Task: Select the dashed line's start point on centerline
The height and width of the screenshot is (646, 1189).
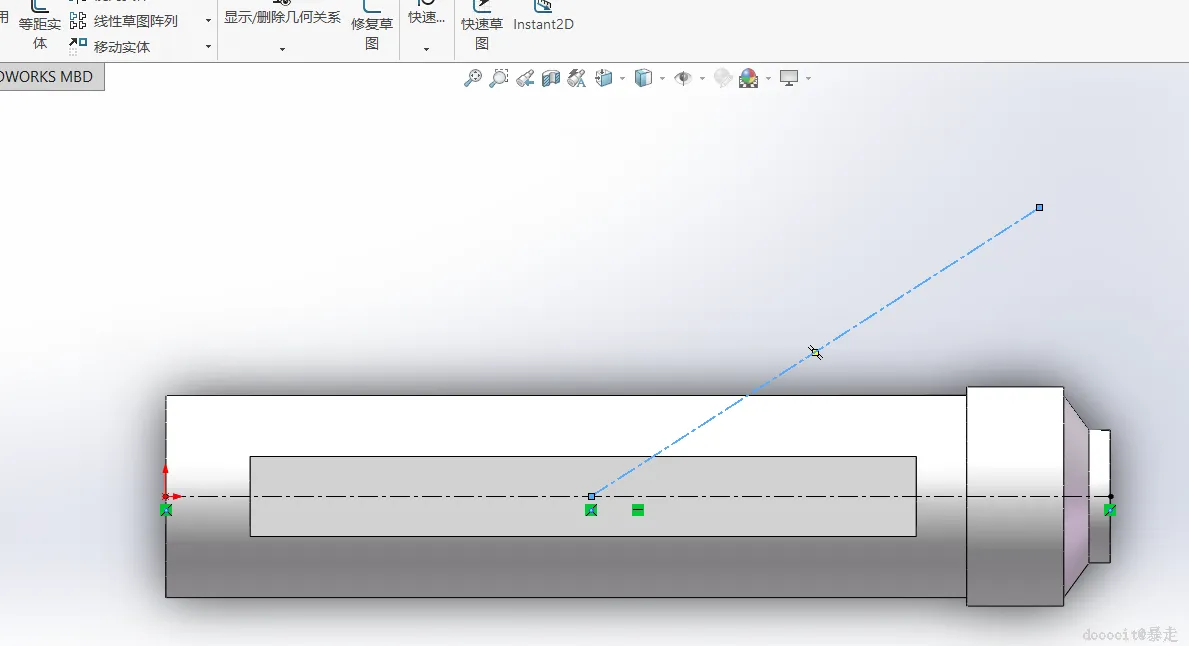Action: point(591,497)
